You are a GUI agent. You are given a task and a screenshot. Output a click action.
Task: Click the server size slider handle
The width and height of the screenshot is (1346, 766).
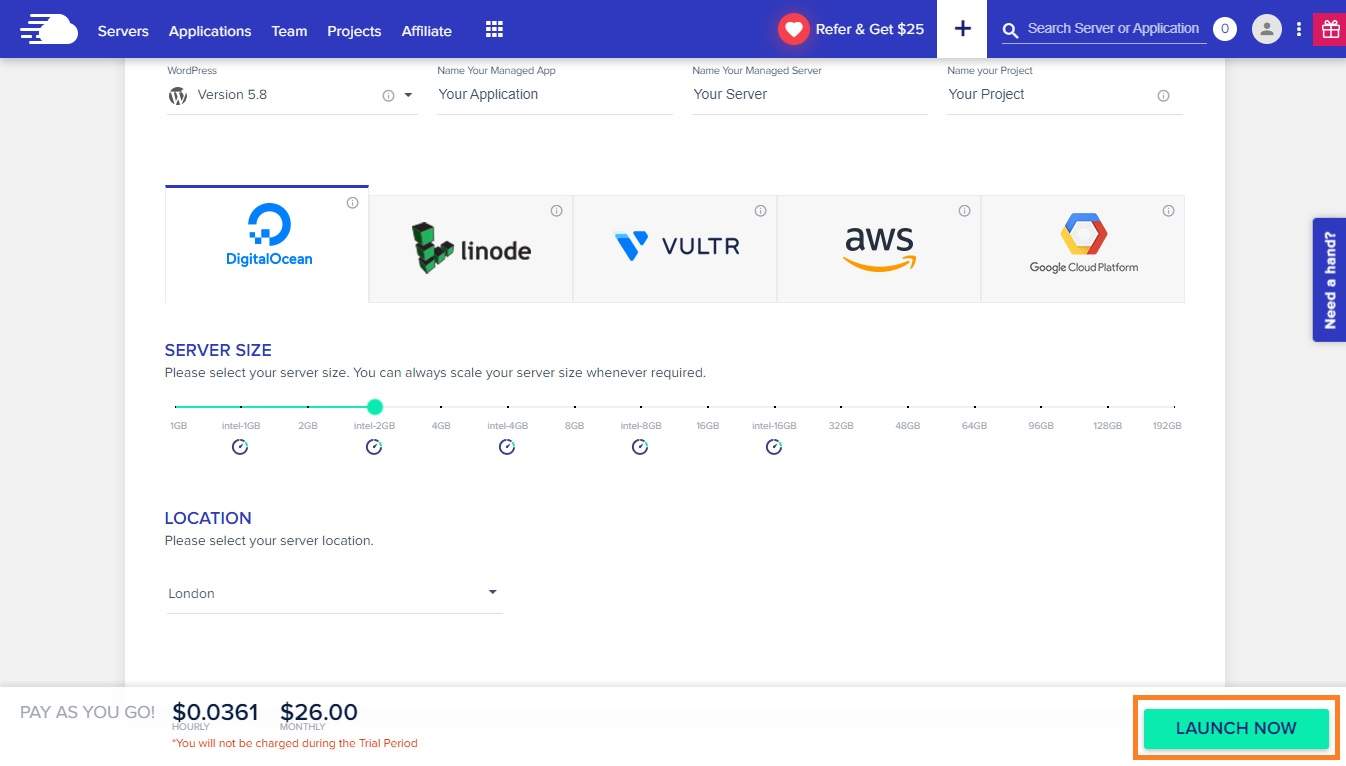(374, 407)
